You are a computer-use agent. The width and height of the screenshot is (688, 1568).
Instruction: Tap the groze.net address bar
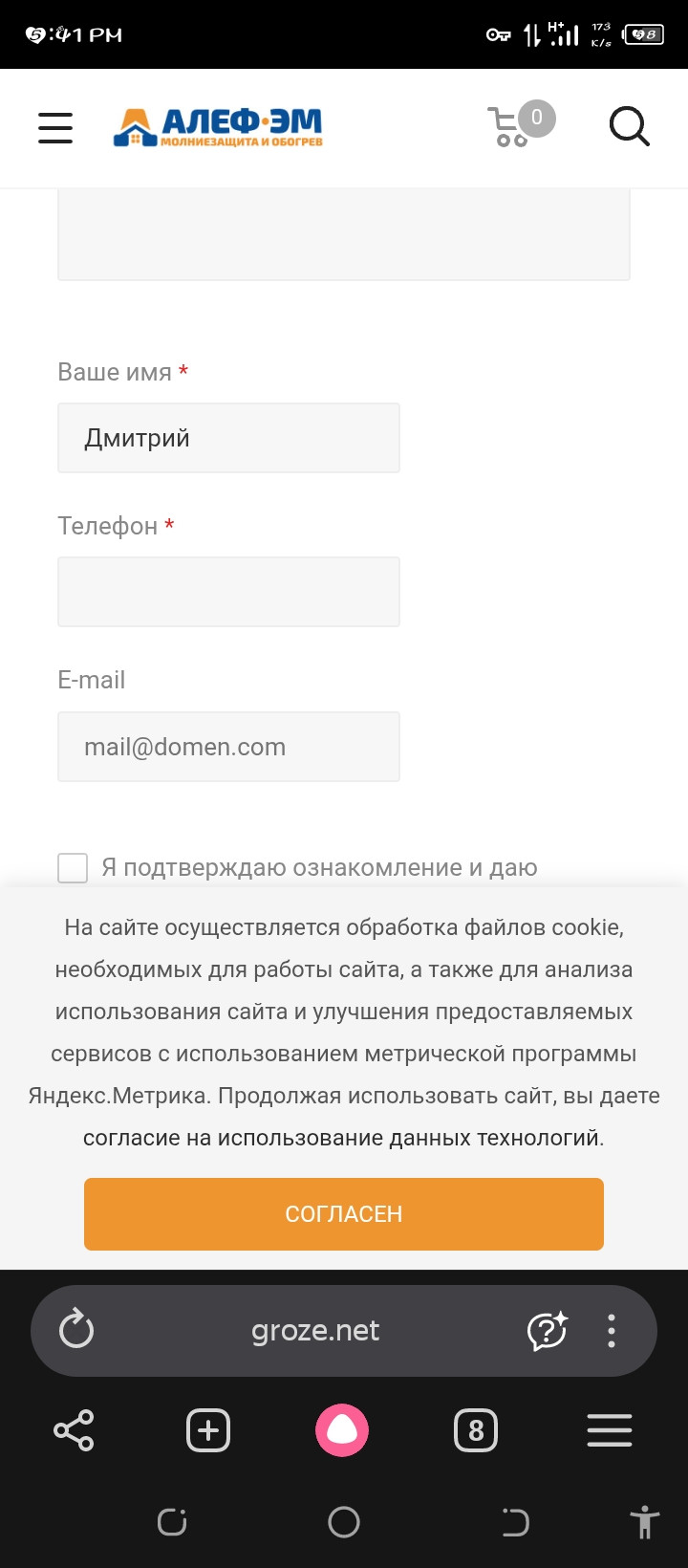(x=315, y=1330)
